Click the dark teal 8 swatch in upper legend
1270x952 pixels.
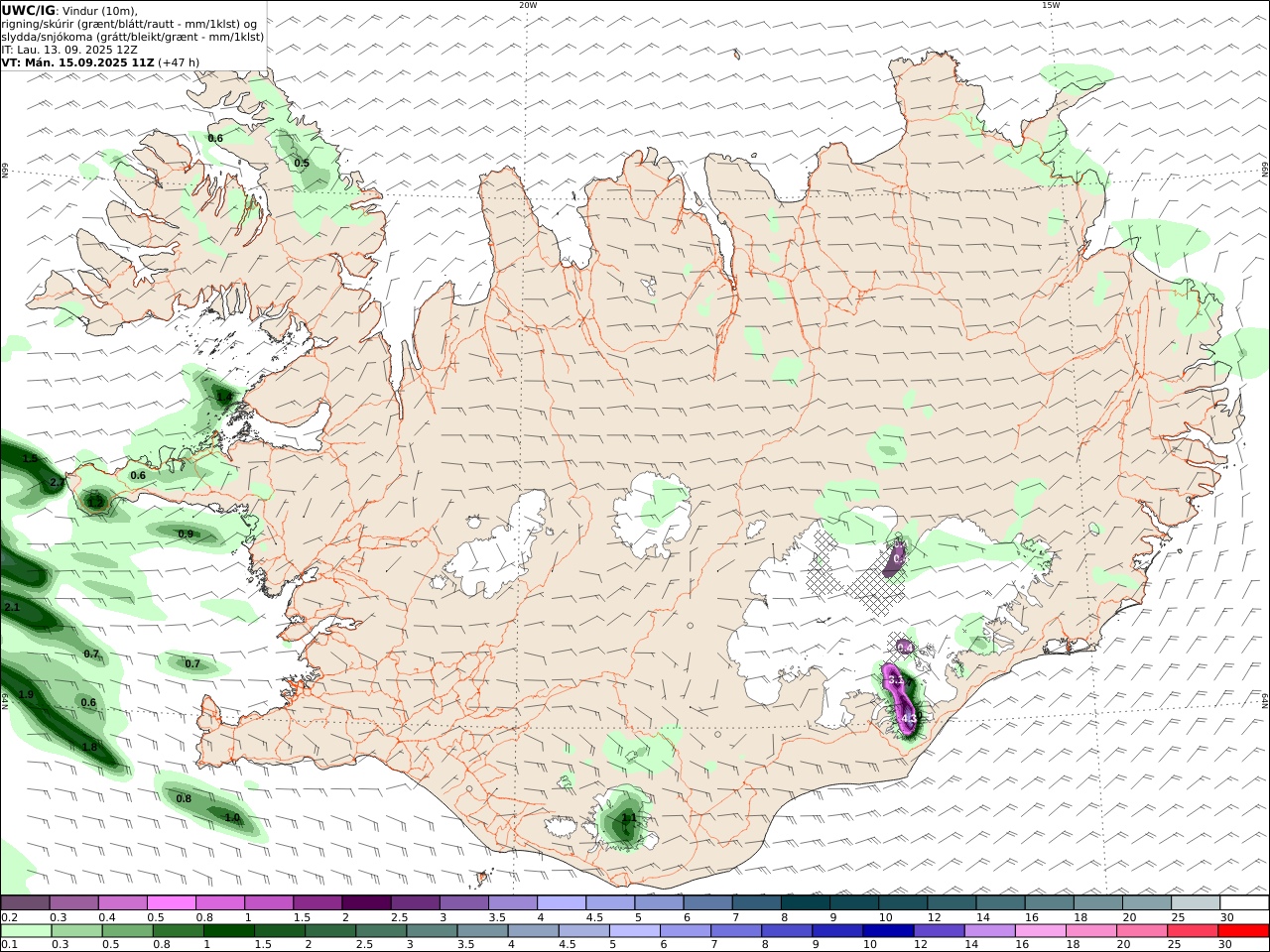pyautogui.click(x=806, y=902)
